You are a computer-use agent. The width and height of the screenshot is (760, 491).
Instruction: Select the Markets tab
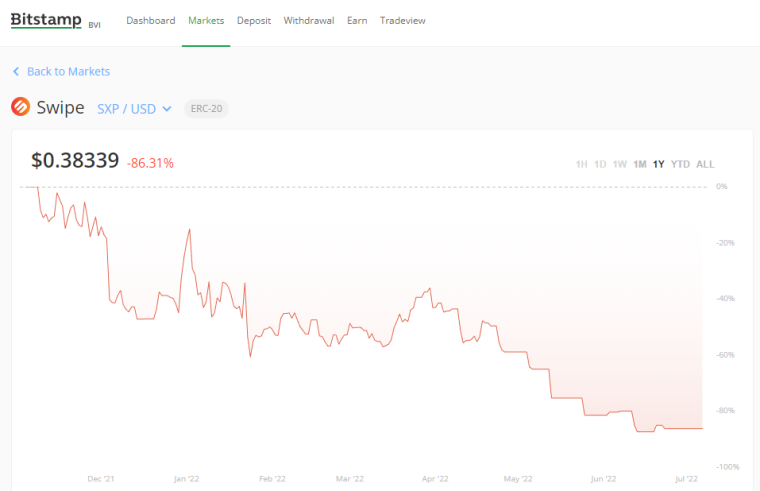(x=206, y=20)
